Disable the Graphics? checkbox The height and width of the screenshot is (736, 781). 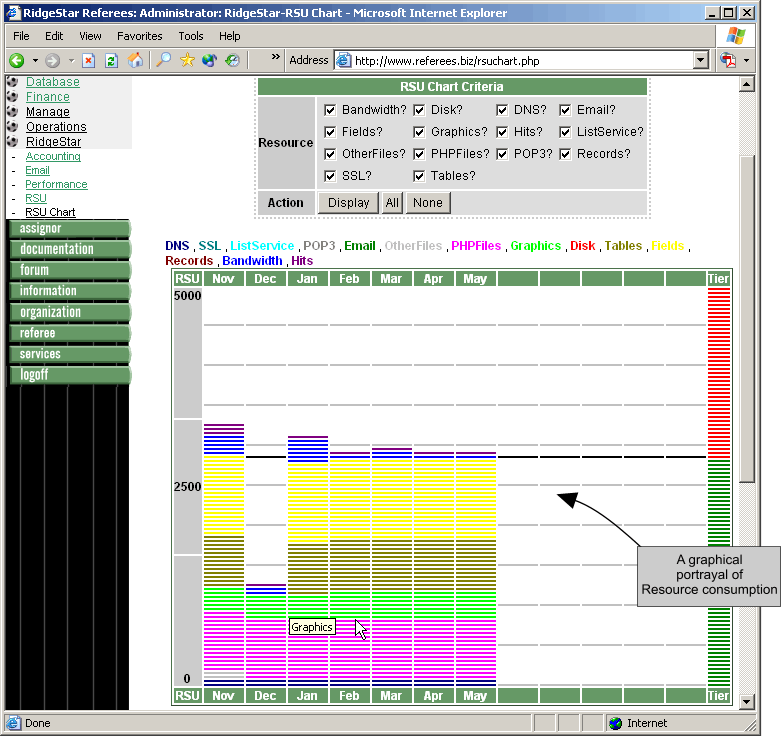point(419,132)
